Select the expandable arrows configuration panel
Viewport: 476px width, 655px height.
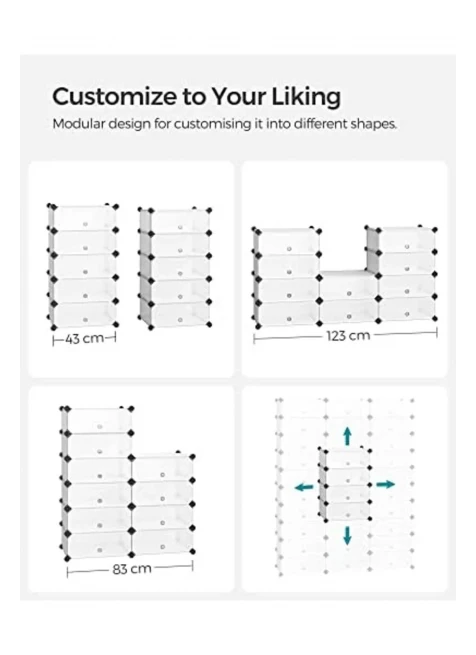click(344, 489)
